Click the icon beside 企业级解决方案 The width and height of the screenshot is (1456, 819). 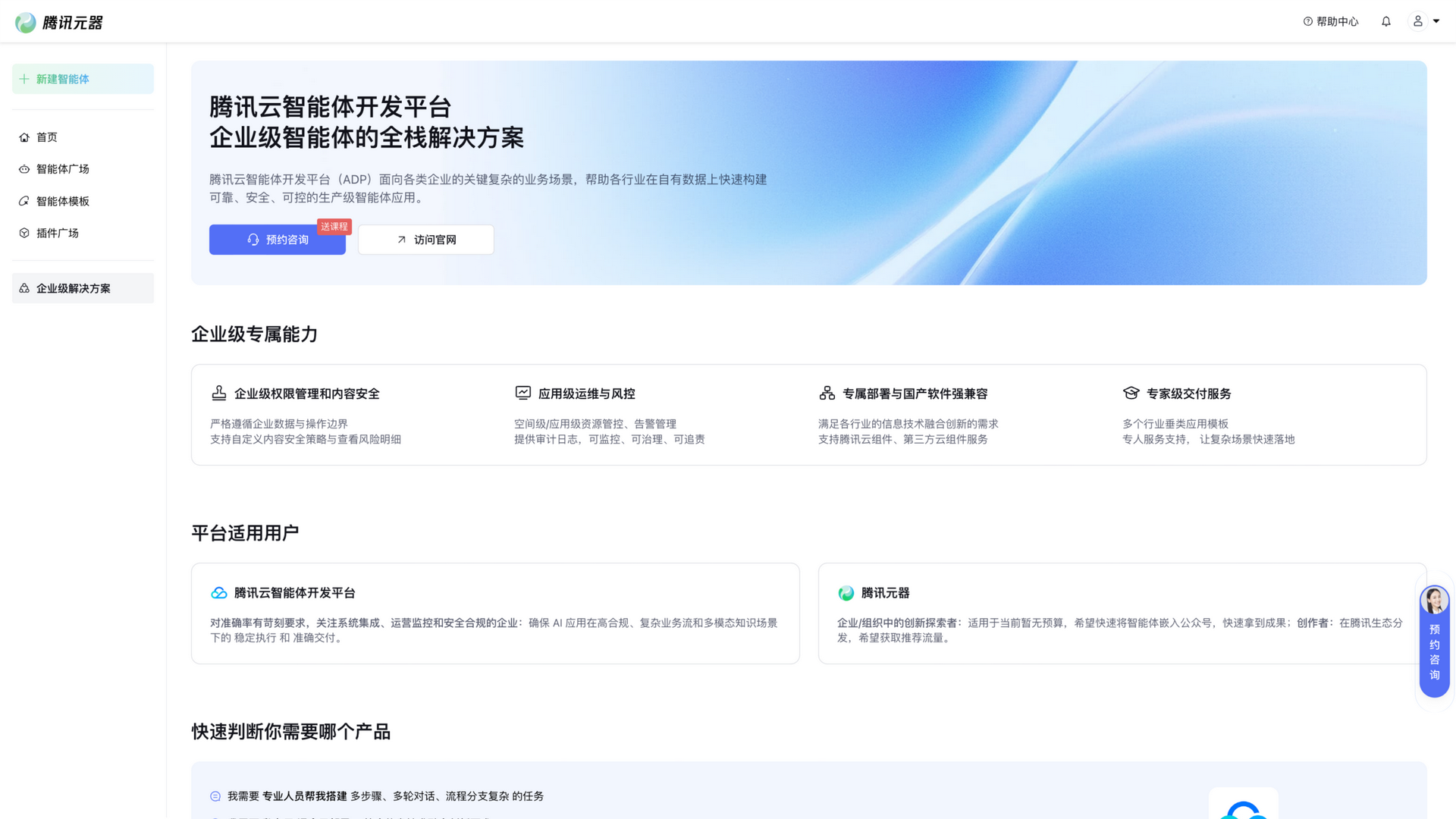[x=24, y=288]
